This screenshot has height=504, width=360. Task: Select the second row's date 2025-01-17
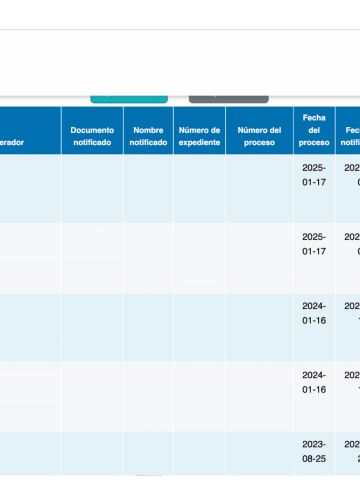[314, 244]
